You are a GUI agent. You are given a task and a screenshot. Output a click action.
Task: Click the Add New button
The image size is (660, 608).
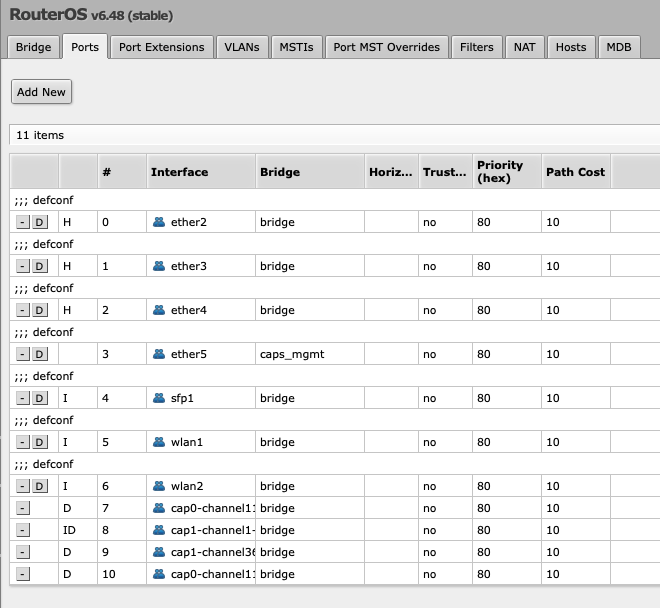click(41, 92)
